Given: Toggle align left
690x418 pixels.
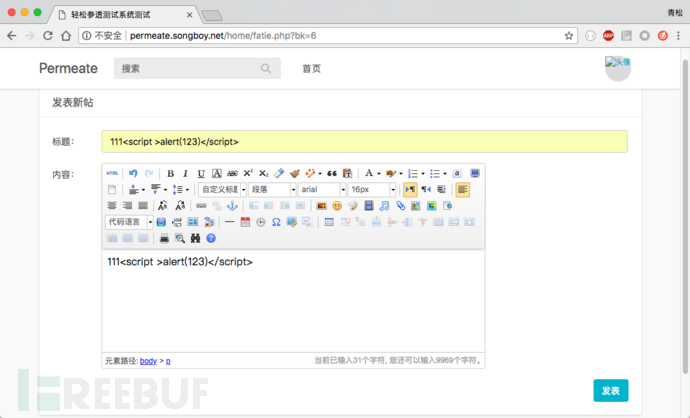Looking at the screenshot, I should coord(462,190).
